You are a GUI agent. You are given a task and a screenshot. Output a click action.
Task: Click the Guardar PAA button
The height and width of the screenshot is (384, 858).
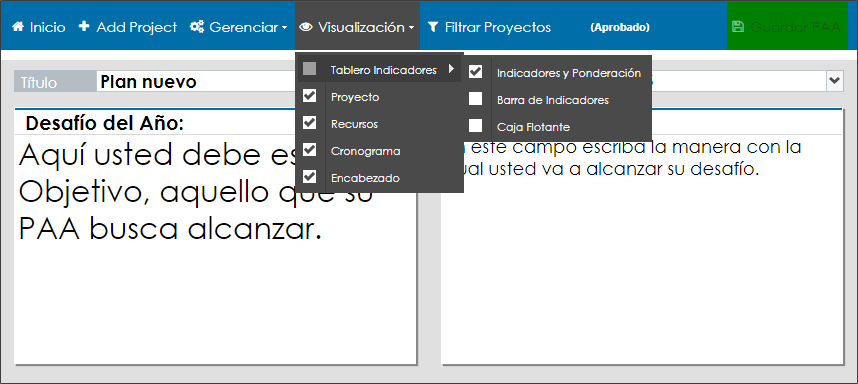[x=787, y=26]
